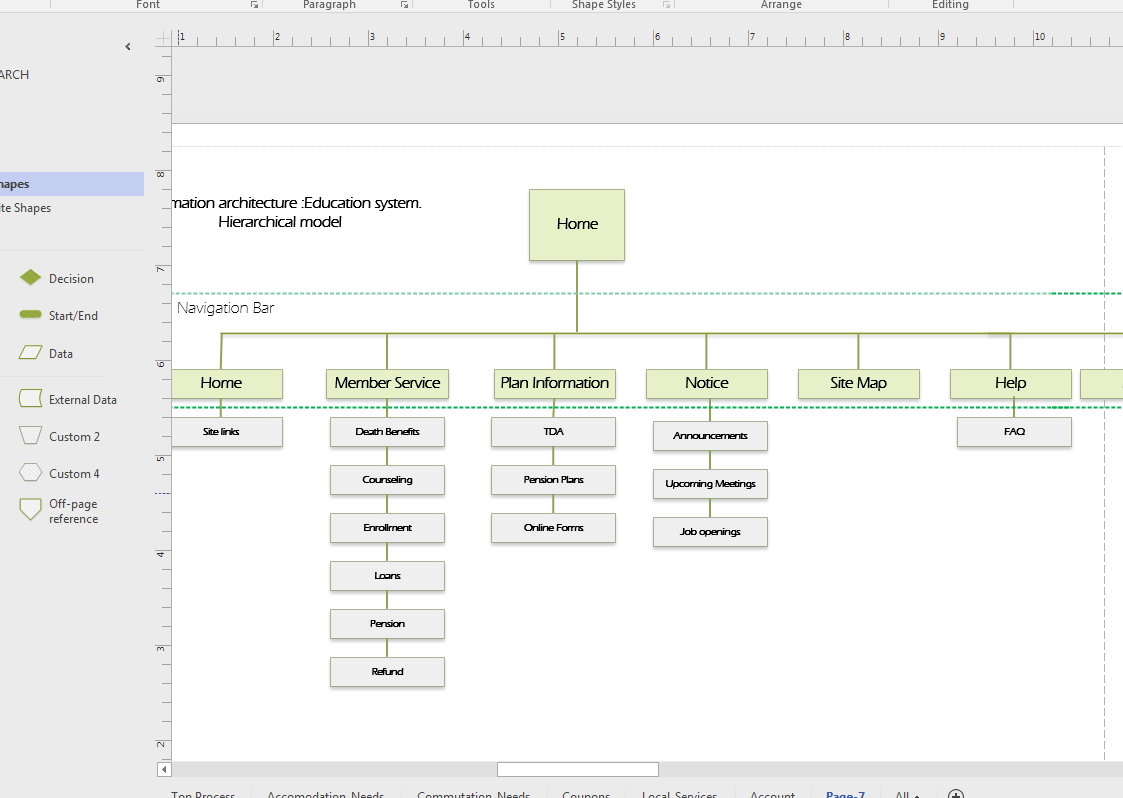
Task: Select the Custom 4 hexagon shape
Action: coord(30,473)
